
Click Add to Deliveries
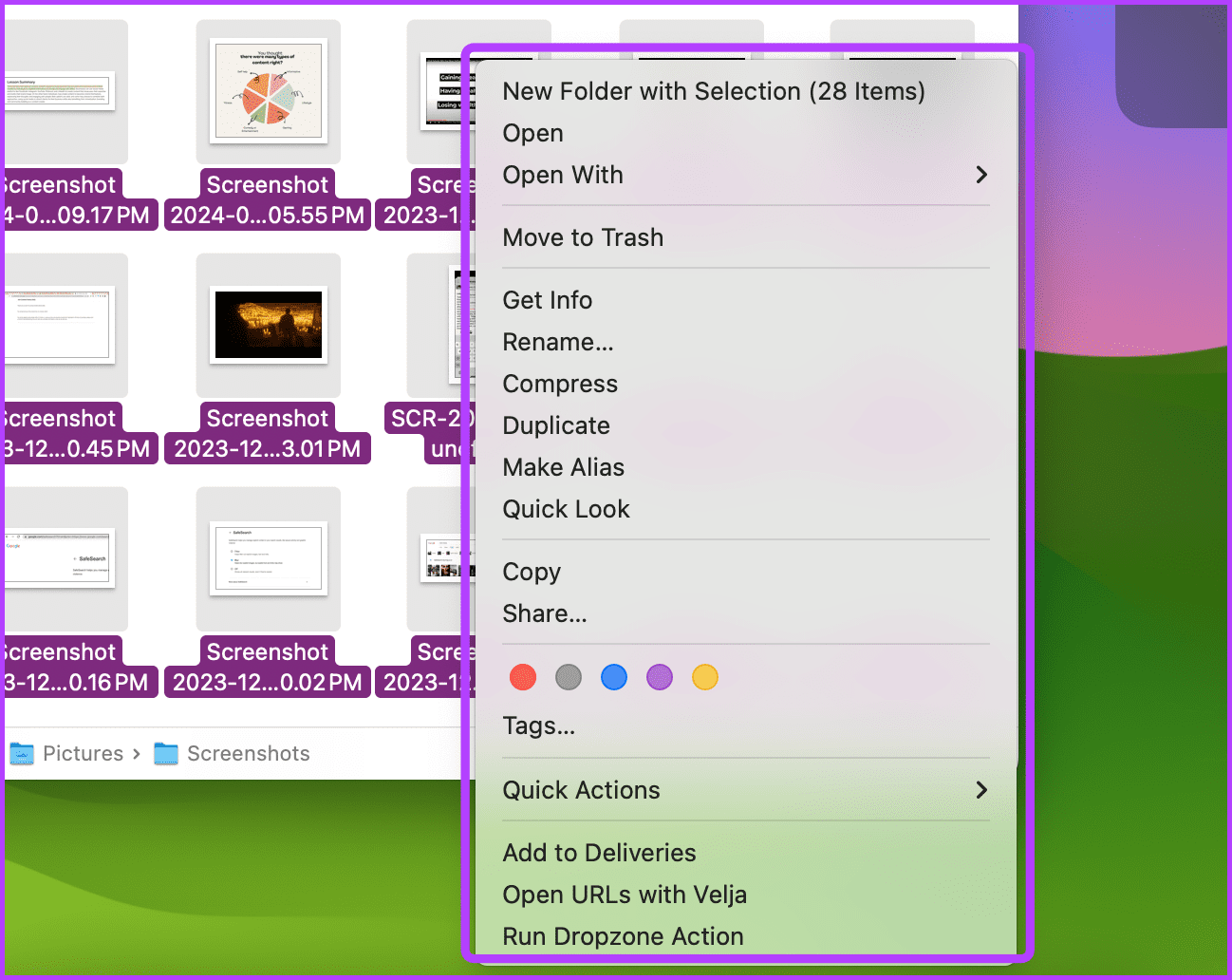pyautogui.click(x=600, y=853)
